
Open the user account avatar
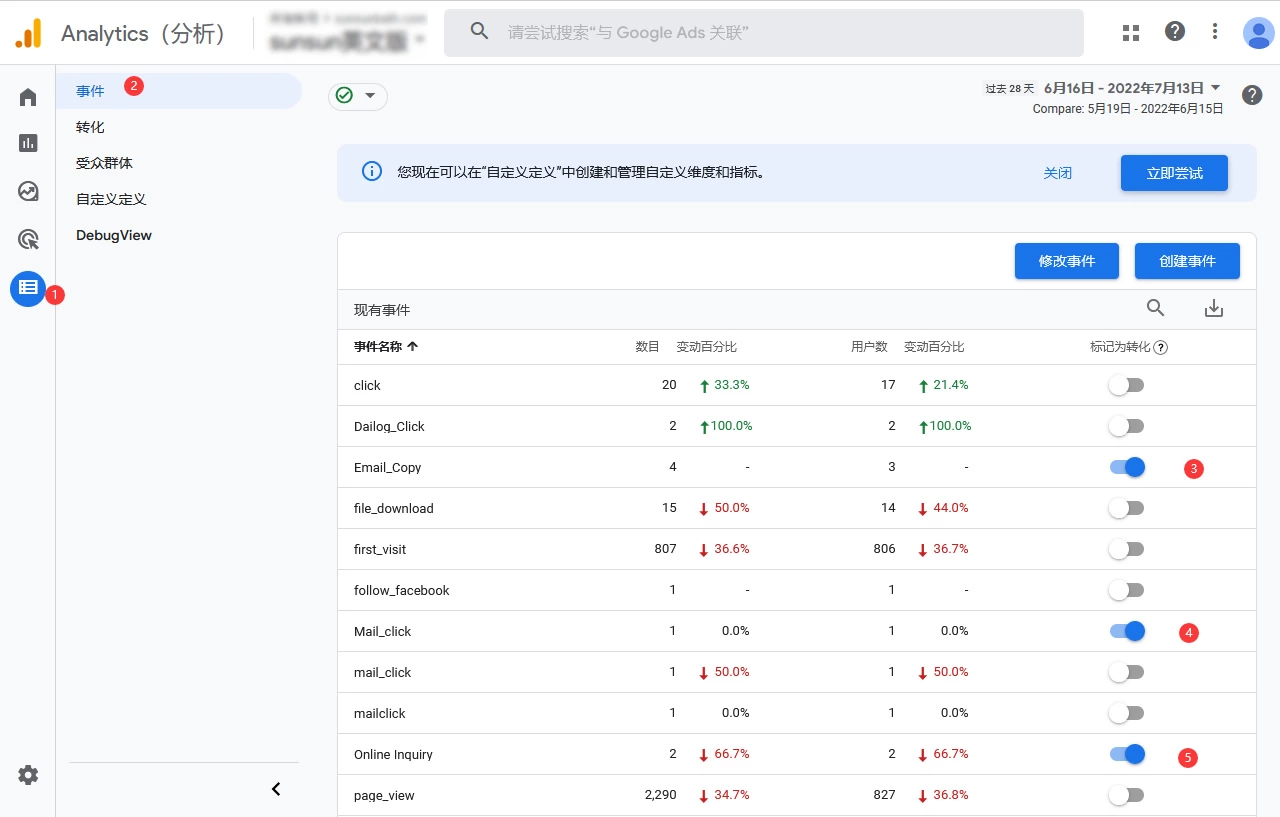[x=1258, y=32]
